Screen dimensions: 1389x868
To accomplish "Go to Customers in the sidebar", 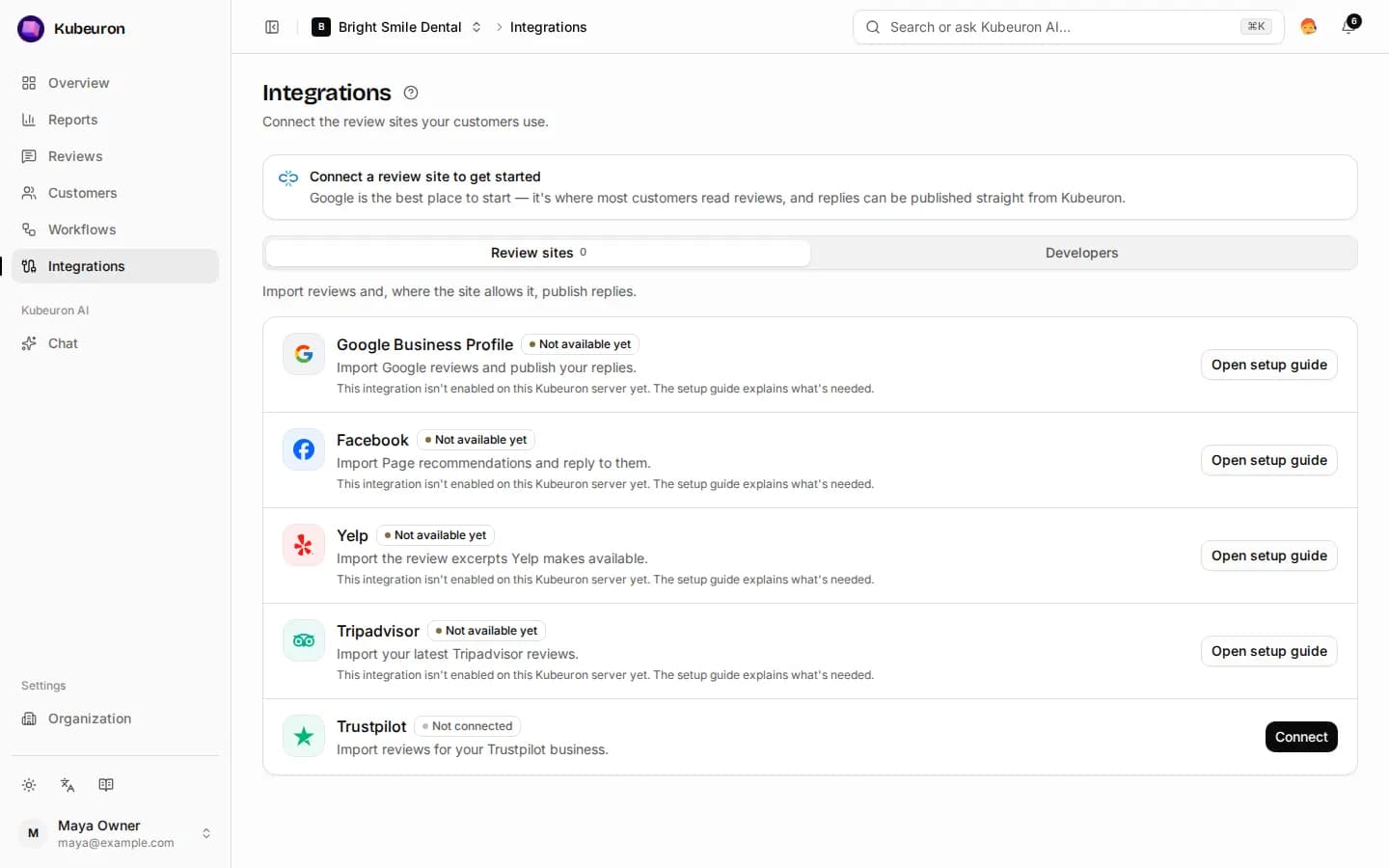I will (x=116, y=193).
